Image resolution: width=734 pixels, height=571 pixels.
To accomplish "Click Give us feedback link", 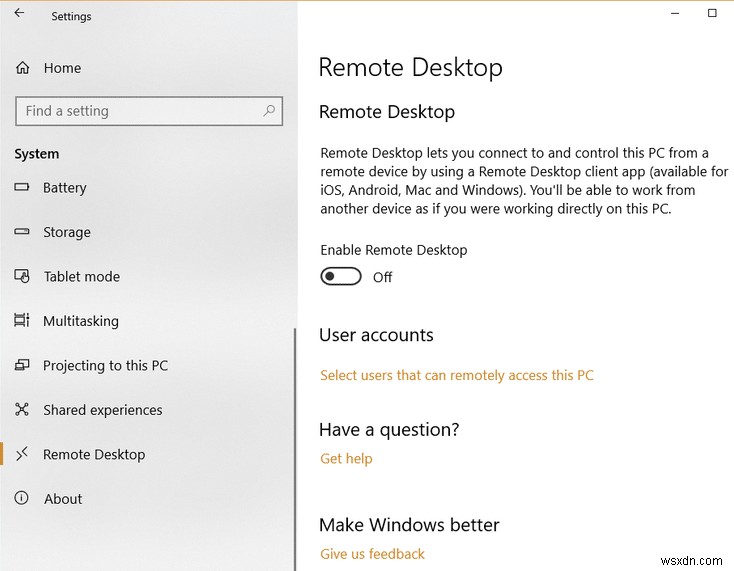I will tap(373, 554).
